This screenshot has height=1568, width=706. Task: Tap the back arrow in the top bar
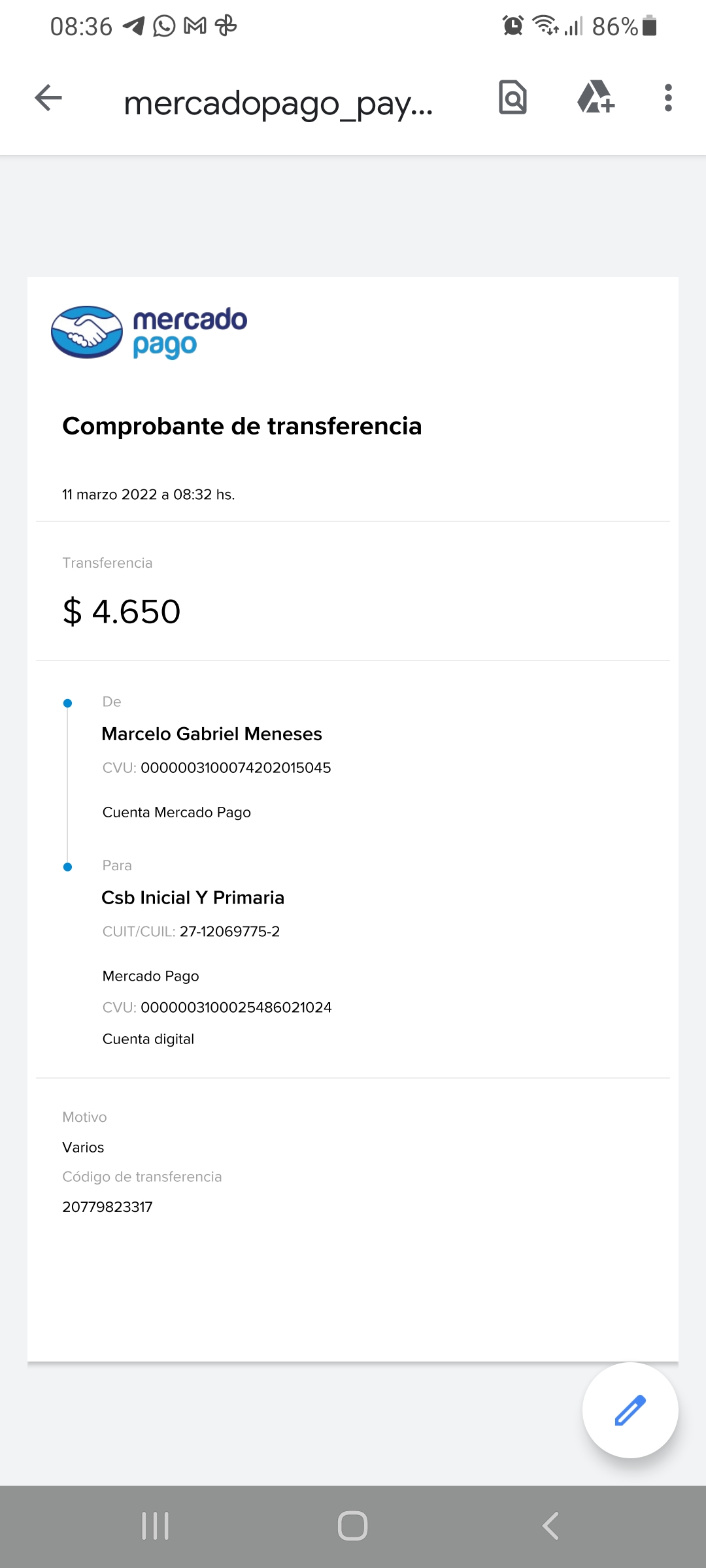pyautogui.click(x=48, y=99)
